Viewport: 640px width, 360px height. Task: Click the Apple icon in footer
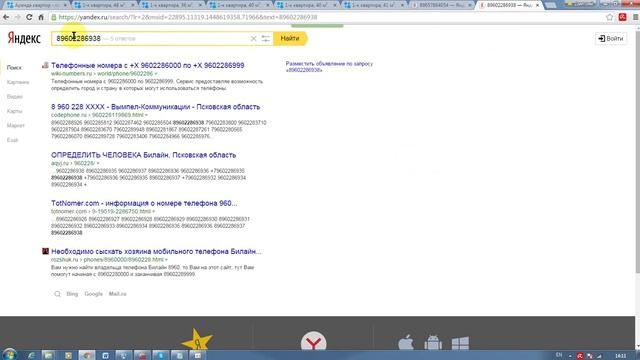406,342
